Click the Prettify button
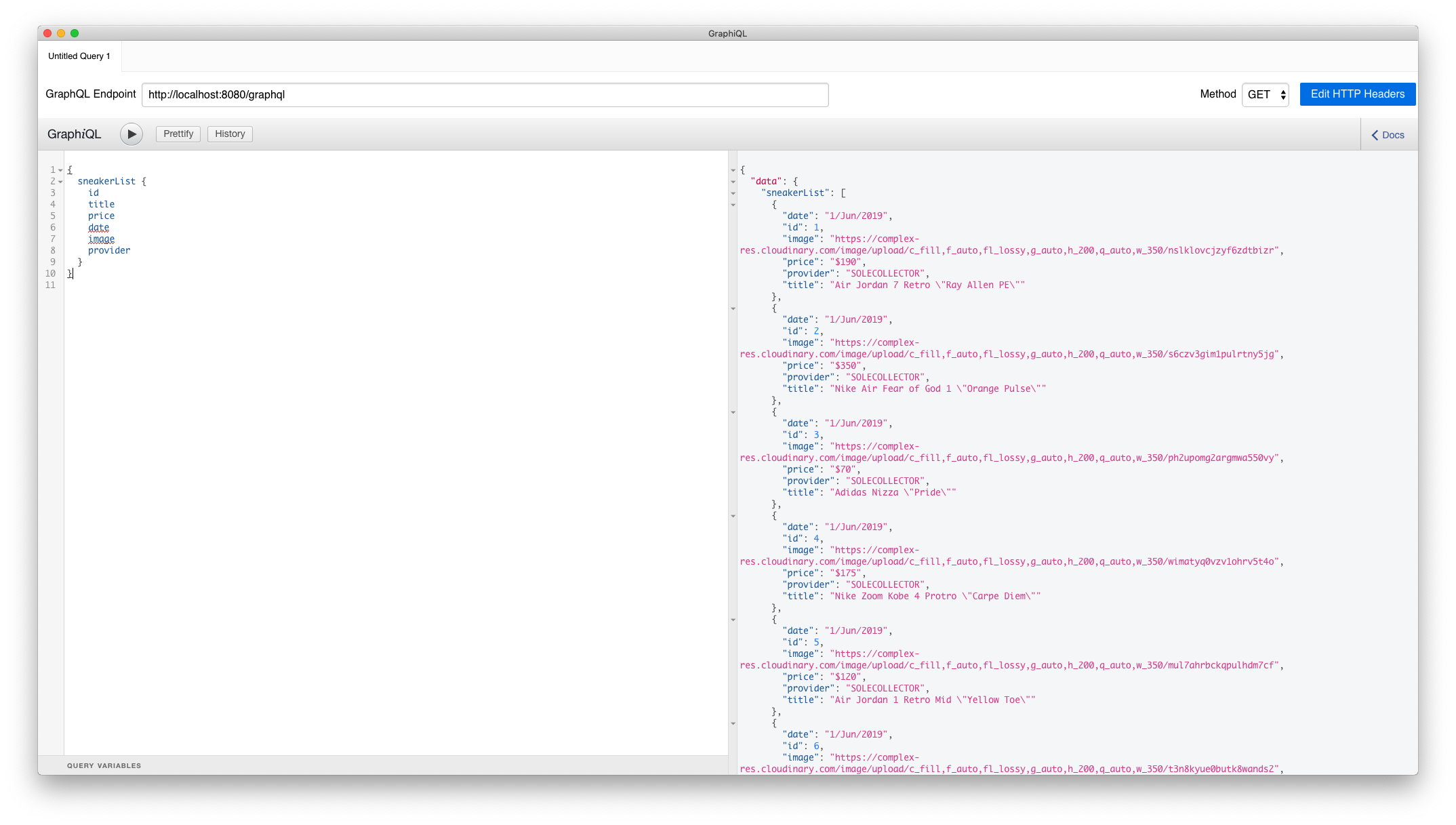Screen dimensions: 1456x825 [178, 134]
